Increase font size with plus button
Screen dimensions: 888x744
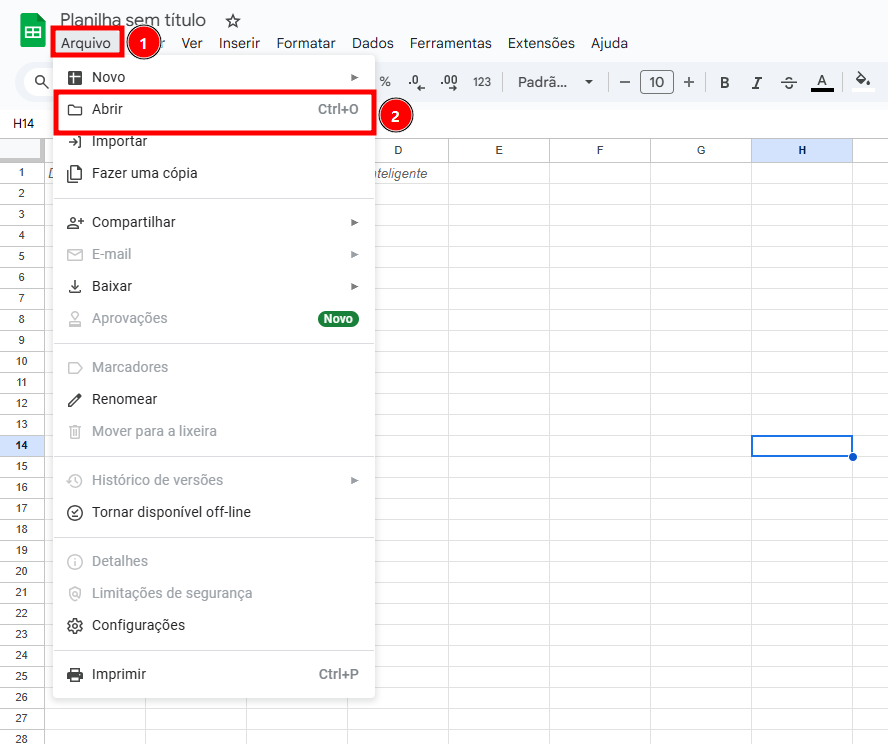(689, 82)
